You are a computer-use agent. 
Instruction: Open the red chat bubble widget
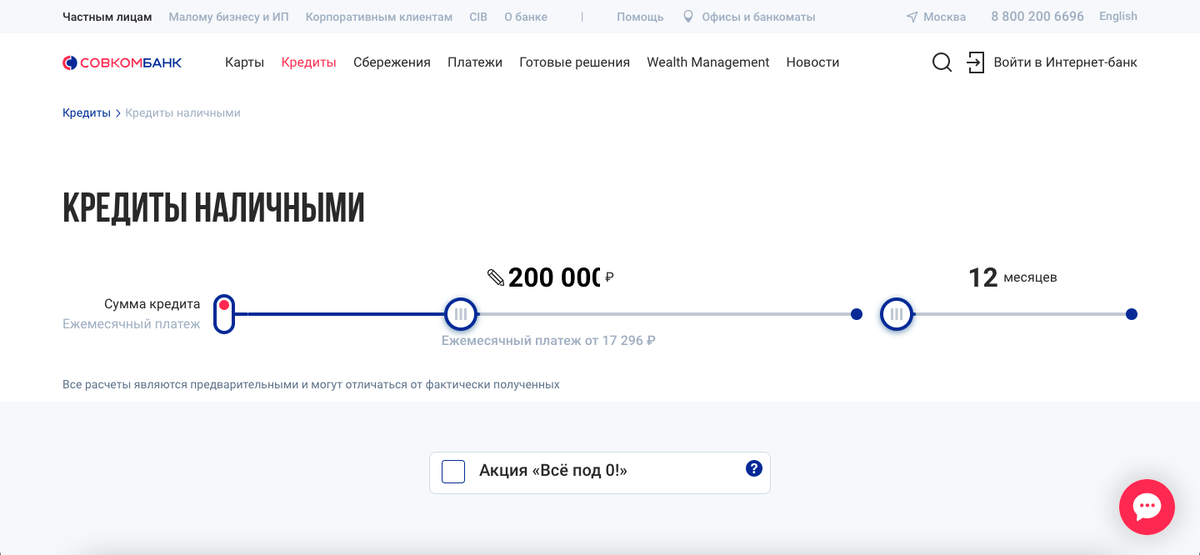[x=1145, y=508]
